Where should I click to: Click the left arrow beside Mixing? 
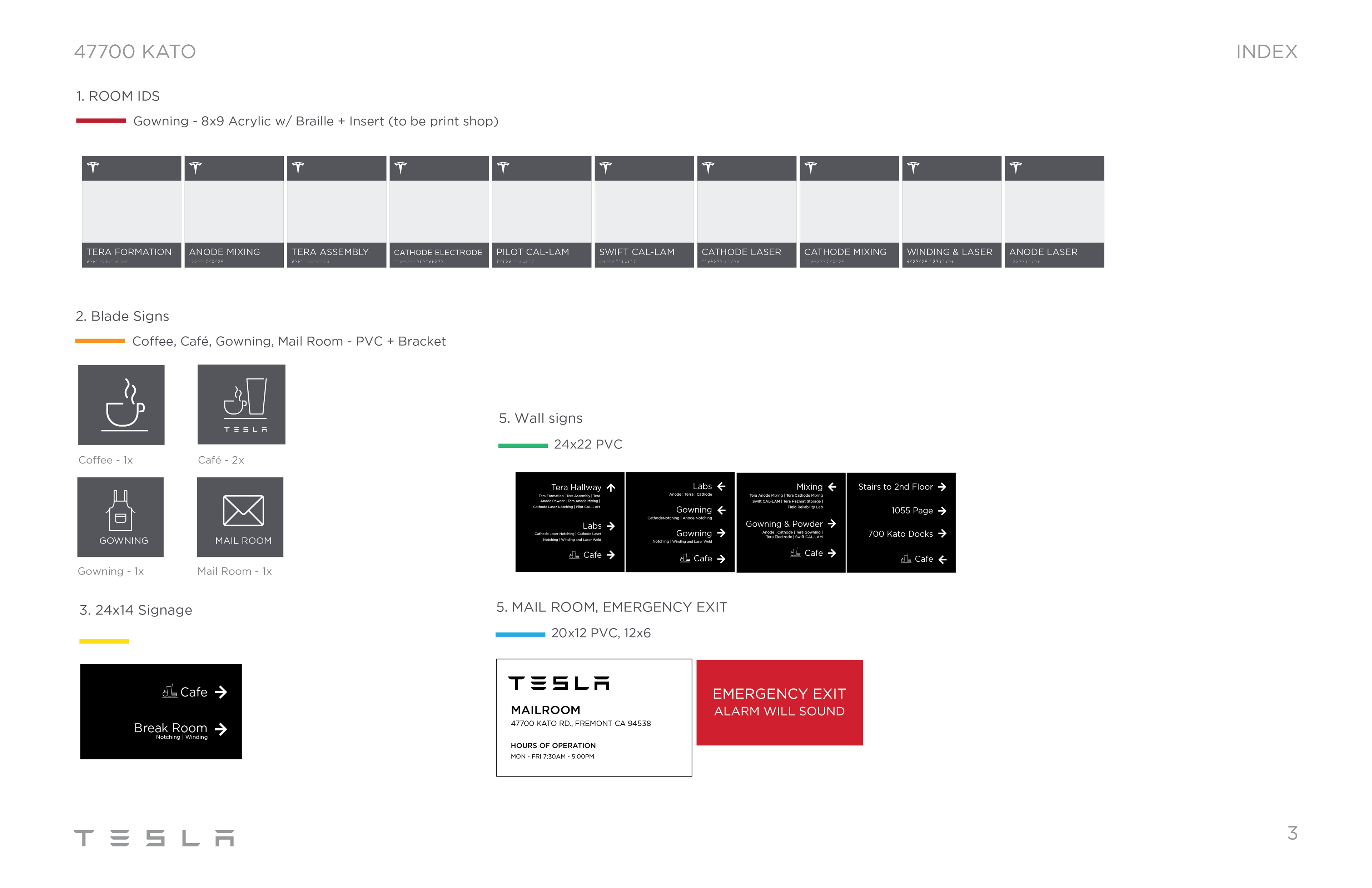pyautogui.click(x=832, y=487)
